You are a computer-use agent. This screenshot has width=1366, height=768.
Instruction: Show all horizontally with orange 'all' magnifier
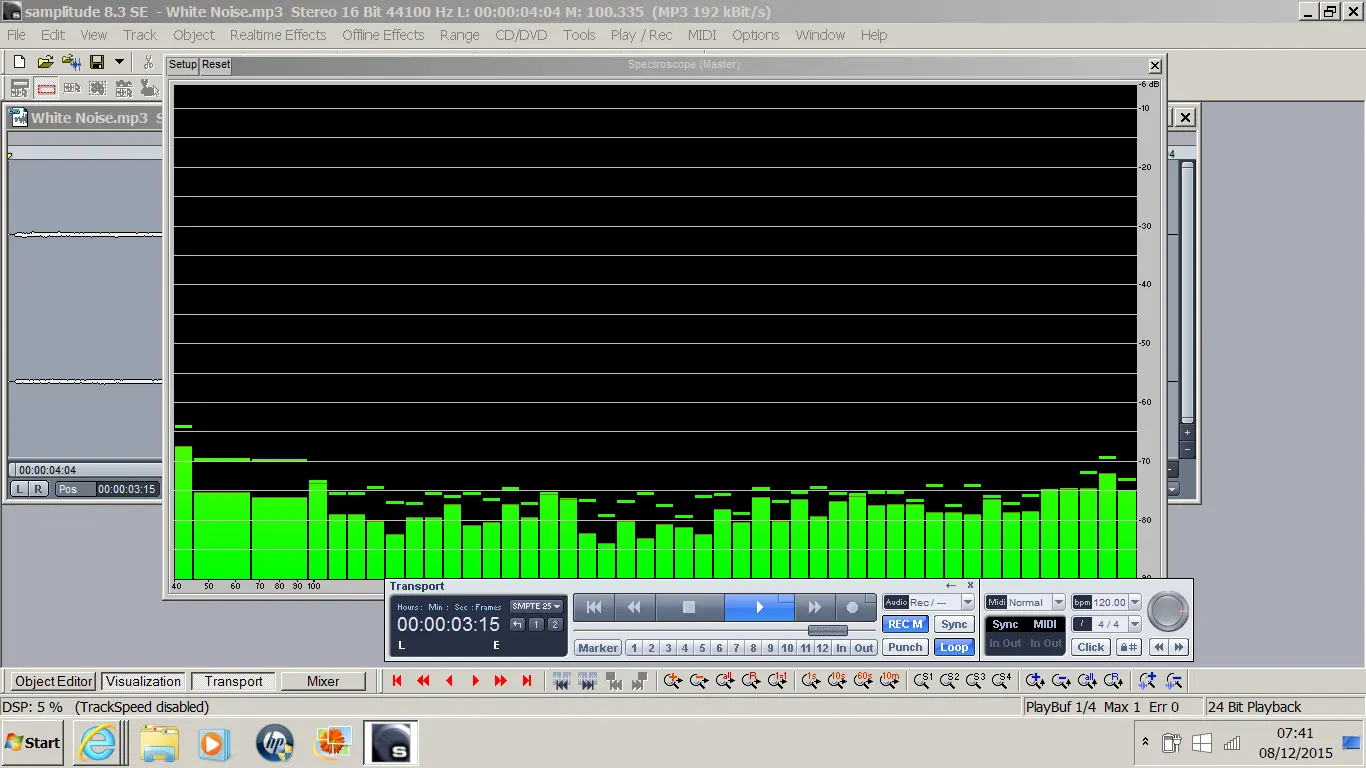point(725,681)
